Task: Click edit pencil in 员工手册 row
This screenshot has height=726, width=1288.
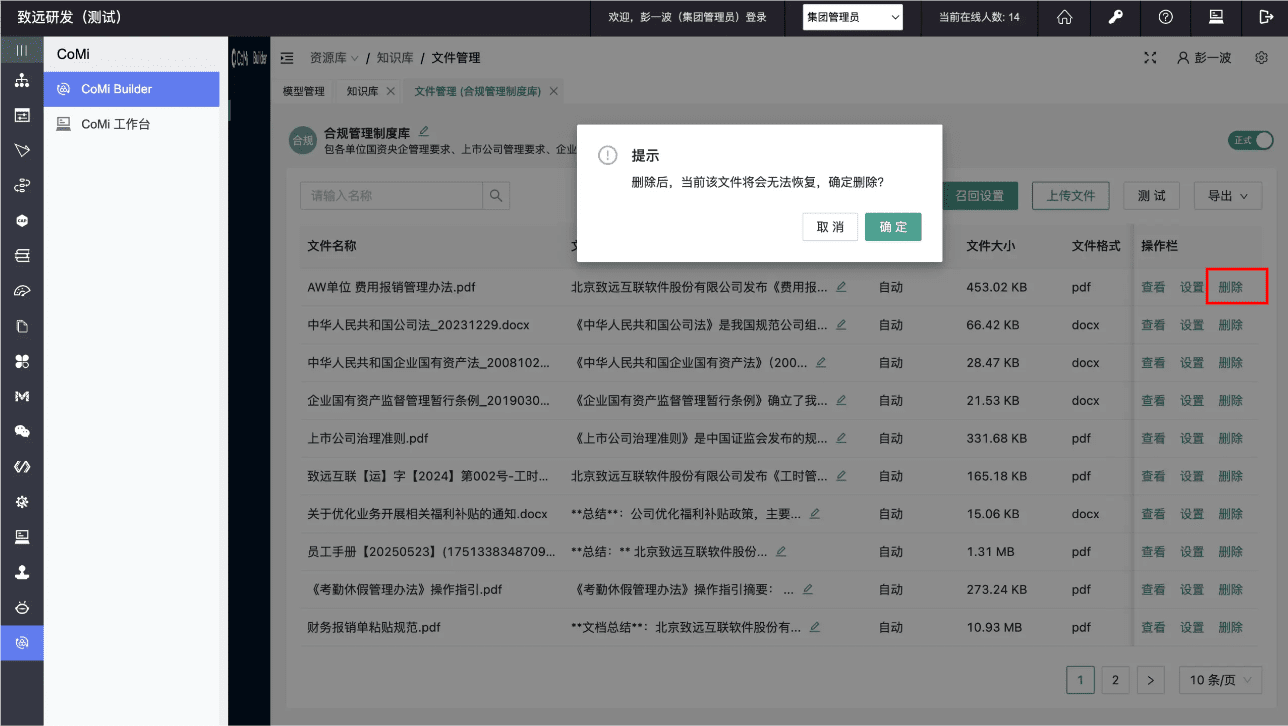Action: (x=781, y=551)
